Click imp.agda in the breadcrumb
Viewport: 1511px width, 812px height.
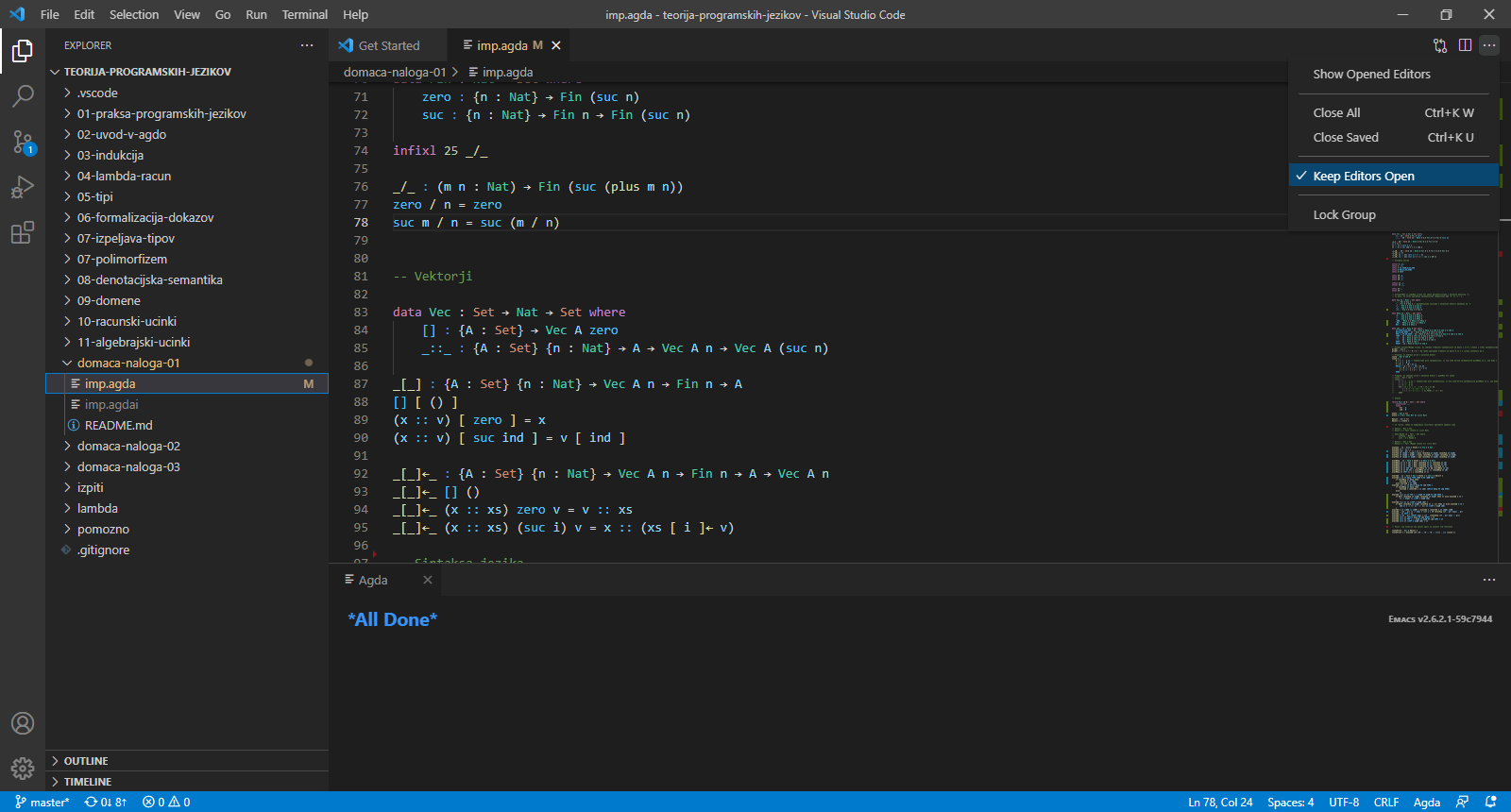pyautogui.click(x=501, y=72)
